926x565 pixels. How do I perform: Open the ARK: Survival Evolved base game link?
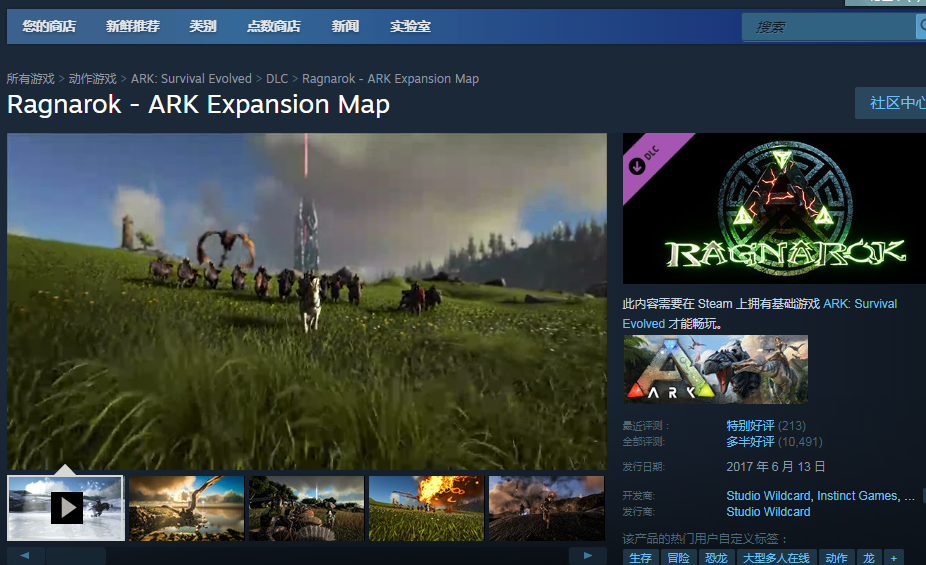point(759,313)
